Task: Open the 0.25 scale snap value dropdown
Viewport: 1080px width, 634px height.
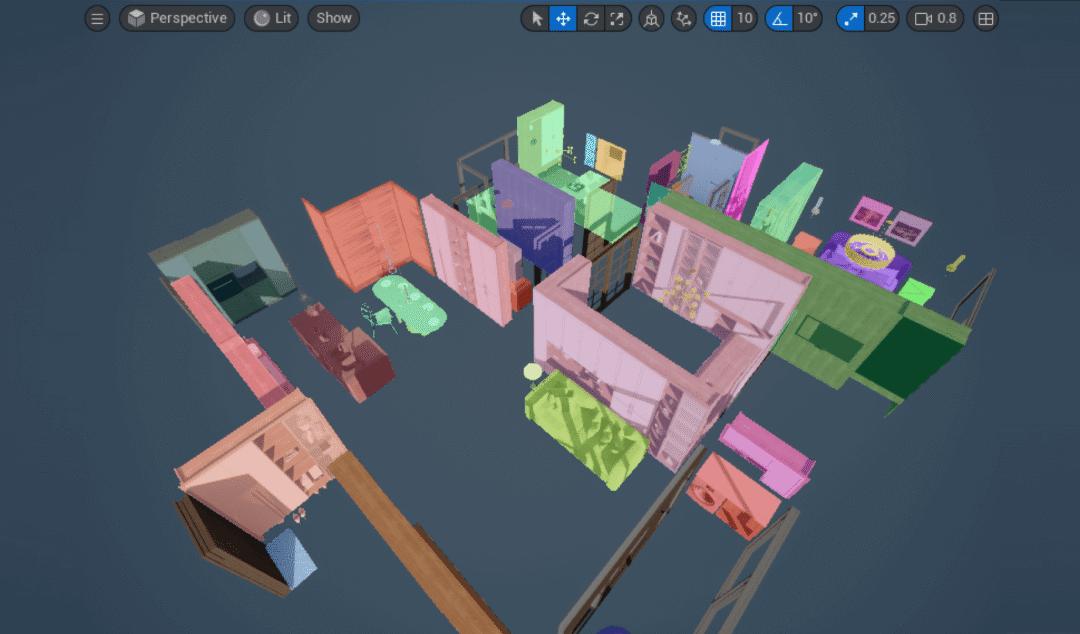Action: (881, 18)
